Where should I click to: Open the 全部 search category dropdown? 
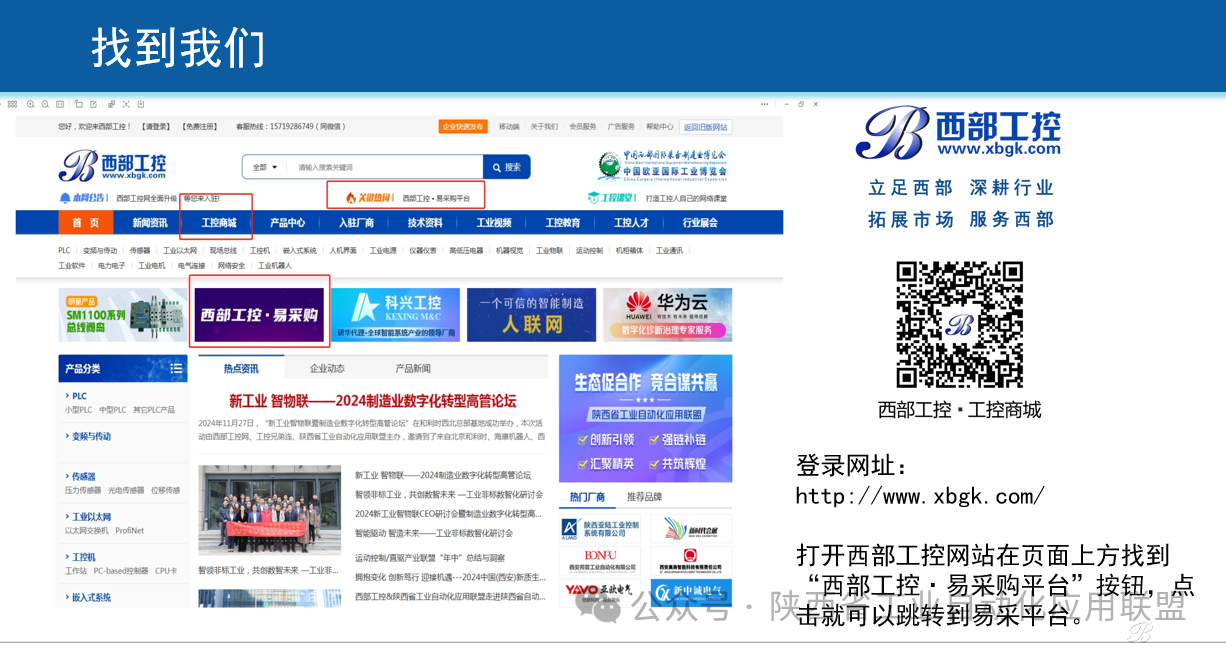[264, 167]
